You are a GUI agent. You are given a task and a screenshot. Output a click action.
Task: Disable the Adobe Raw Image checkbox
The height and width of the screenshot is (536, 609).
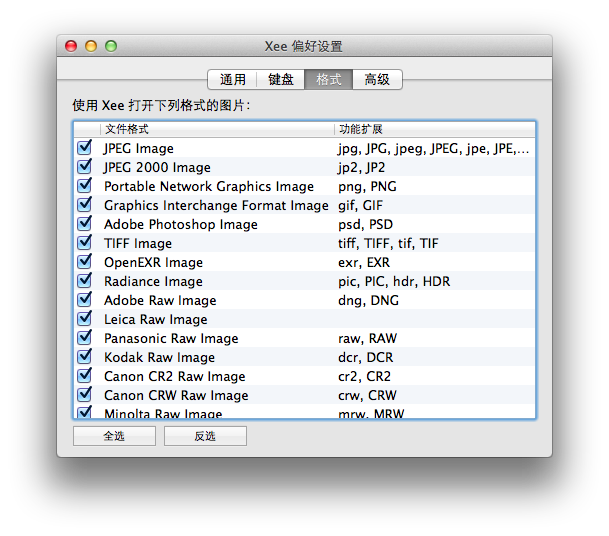pos(84,300)
